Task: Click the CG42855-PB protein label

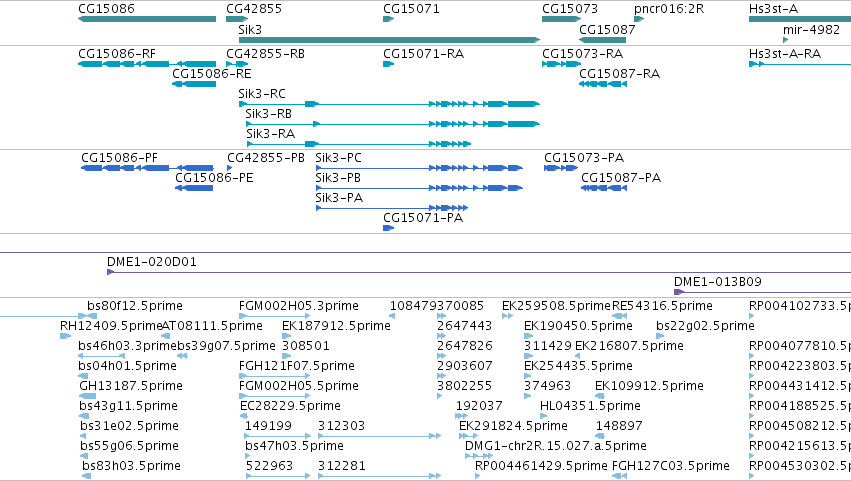Action: coord(266,158)
